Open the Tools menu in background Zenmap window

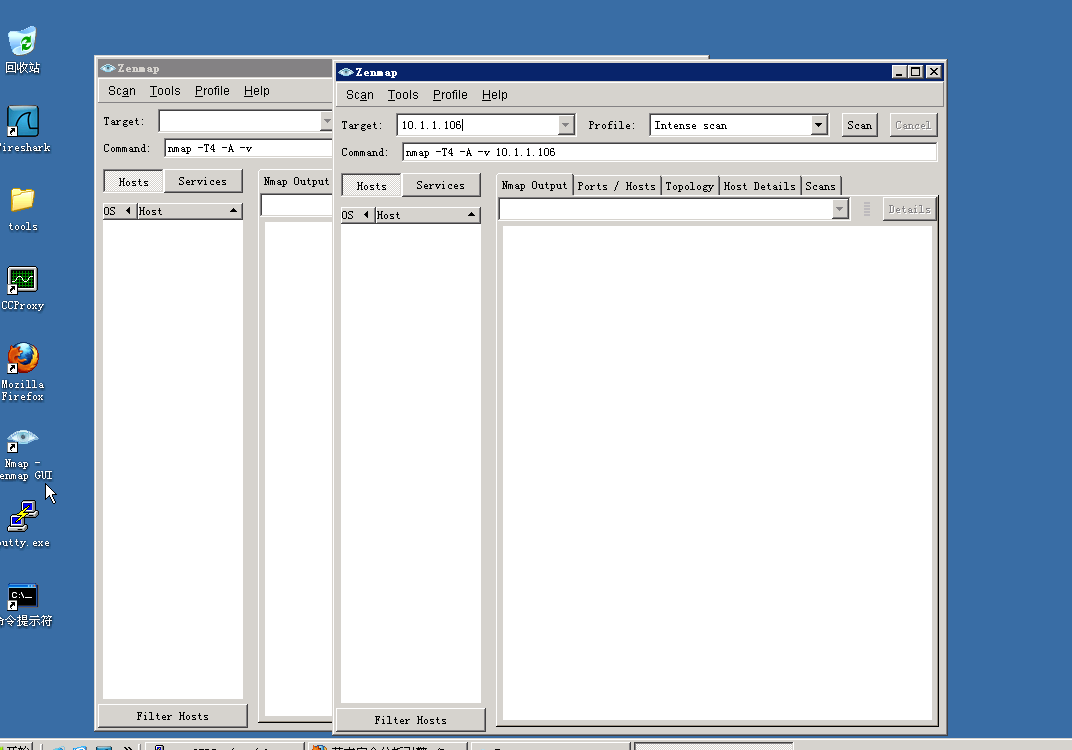[165, 90]
